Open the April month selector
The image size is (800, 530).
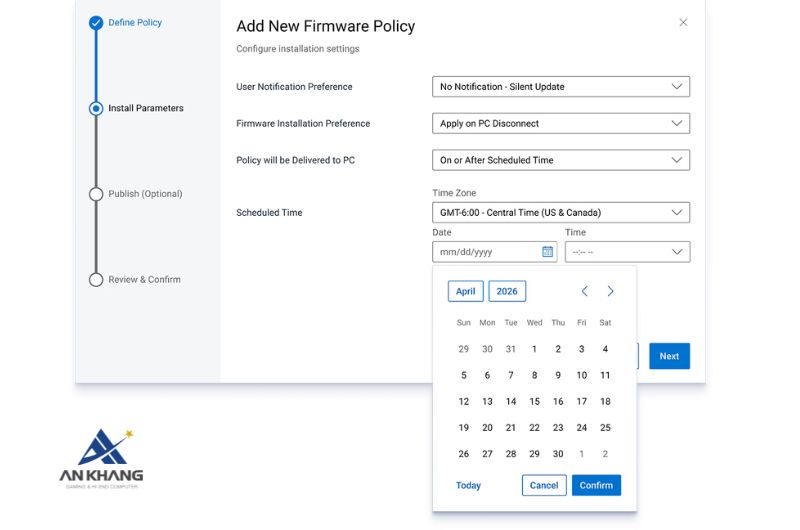[465, 291]
